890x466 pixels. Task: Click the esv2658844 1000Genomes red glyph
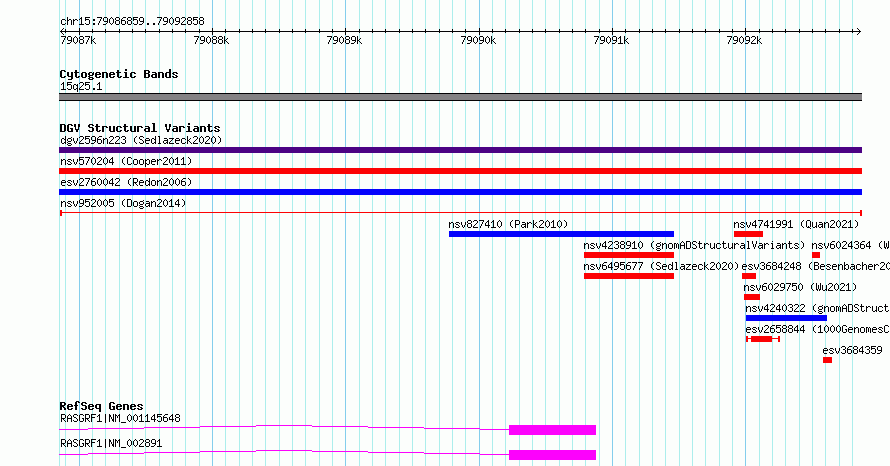tap(763, 339)
